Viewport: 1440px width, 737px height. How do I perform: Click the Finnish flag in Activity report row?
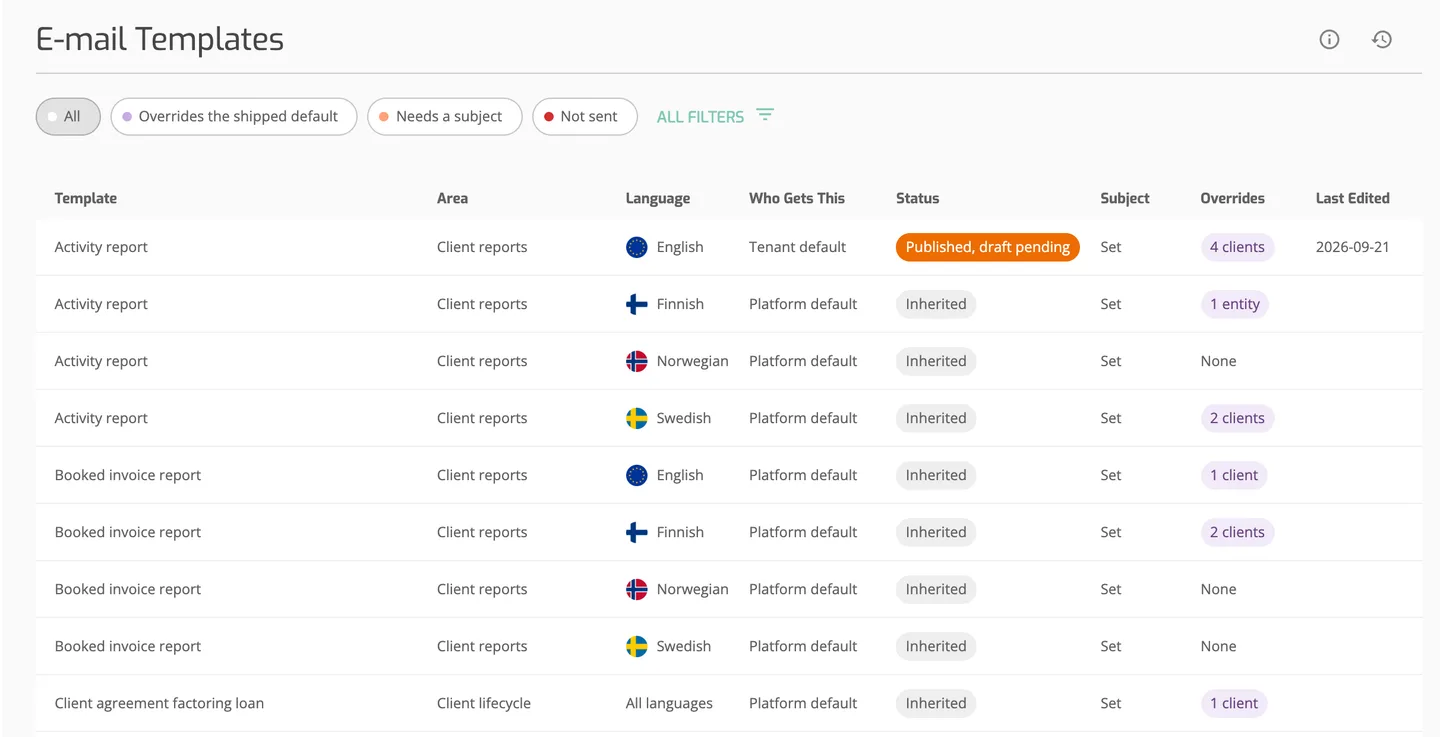coord(637,304)
